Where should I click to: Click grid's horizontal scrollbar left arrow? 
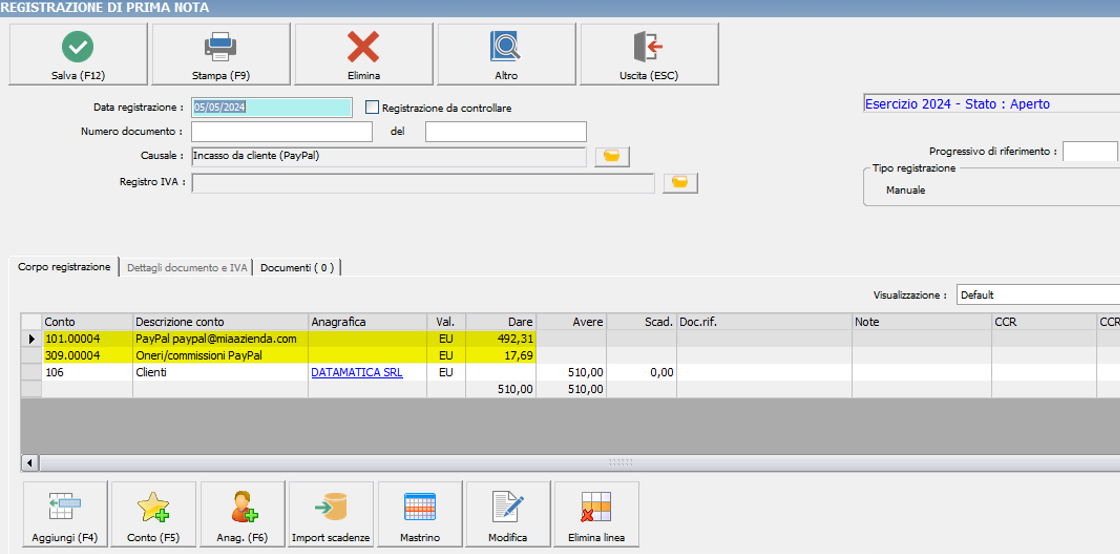tap(31, 463)
